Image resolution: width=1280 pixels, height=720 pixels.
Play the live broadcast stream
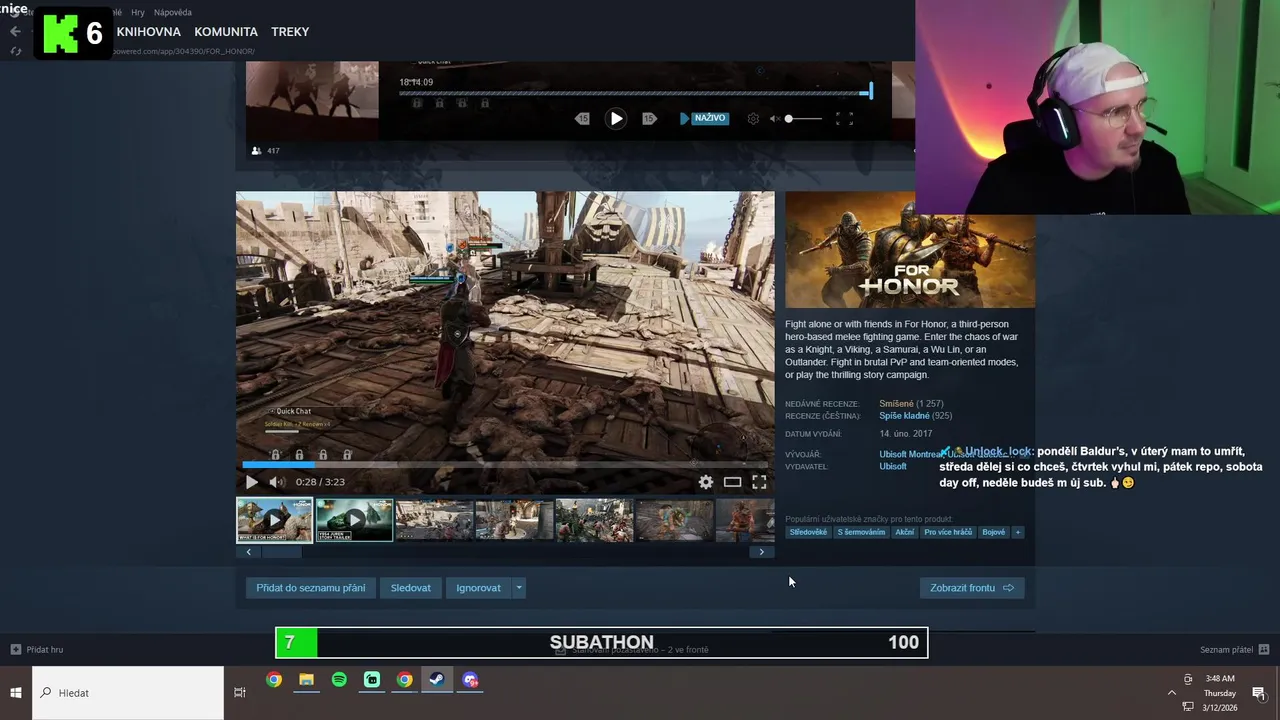point(616,118)
